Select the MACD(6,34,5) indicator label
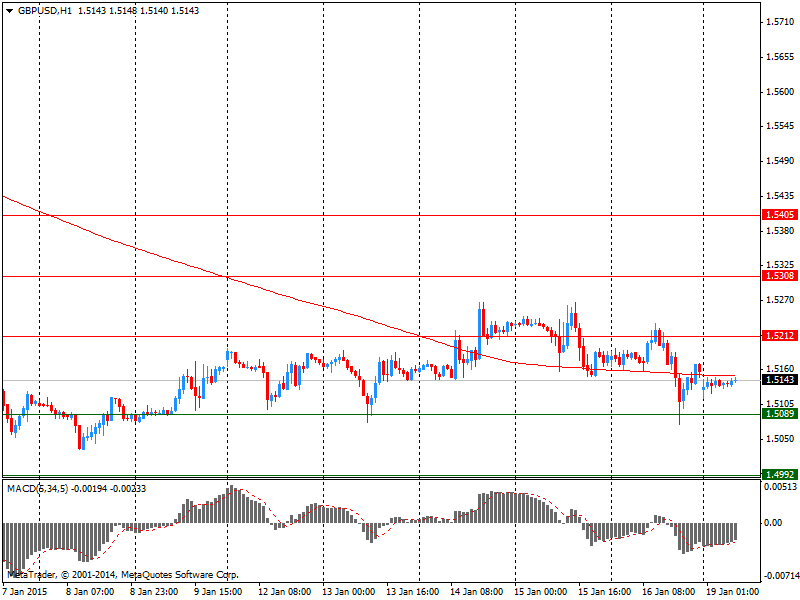This screenshot has height=600, width=800. pos(37,489)
